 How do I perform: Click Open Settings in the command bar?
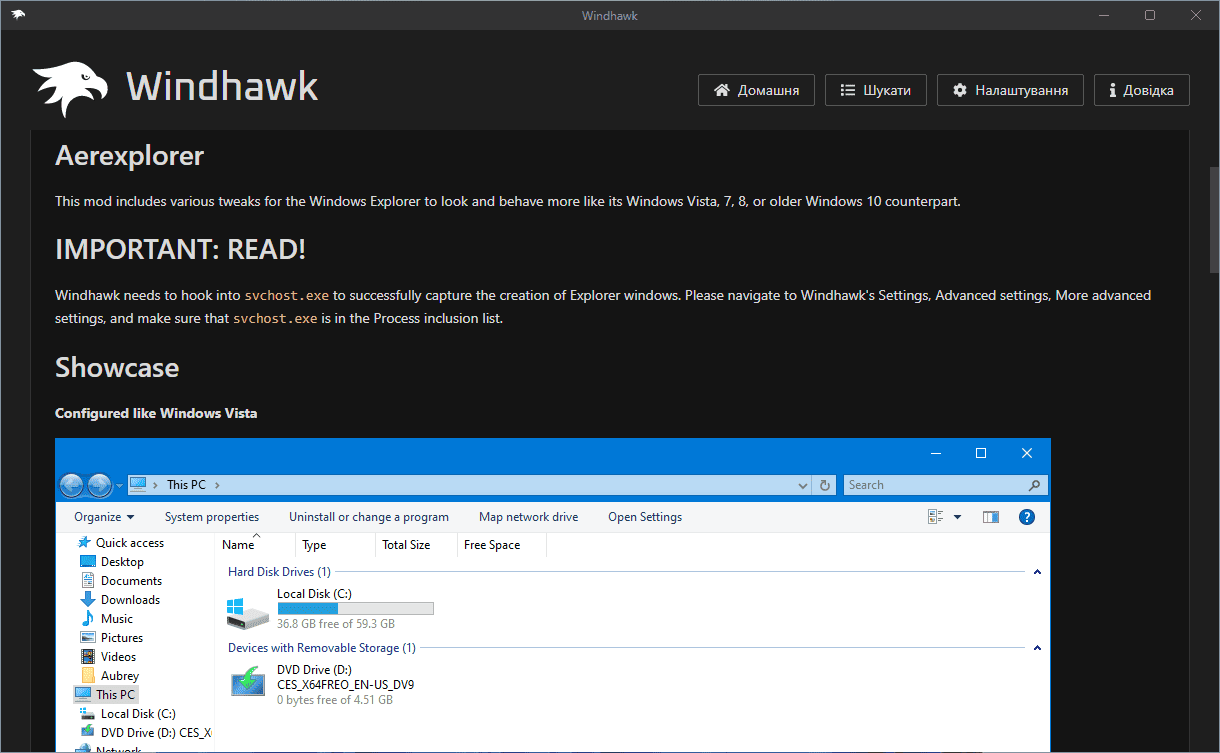click(x=645, y=517)
